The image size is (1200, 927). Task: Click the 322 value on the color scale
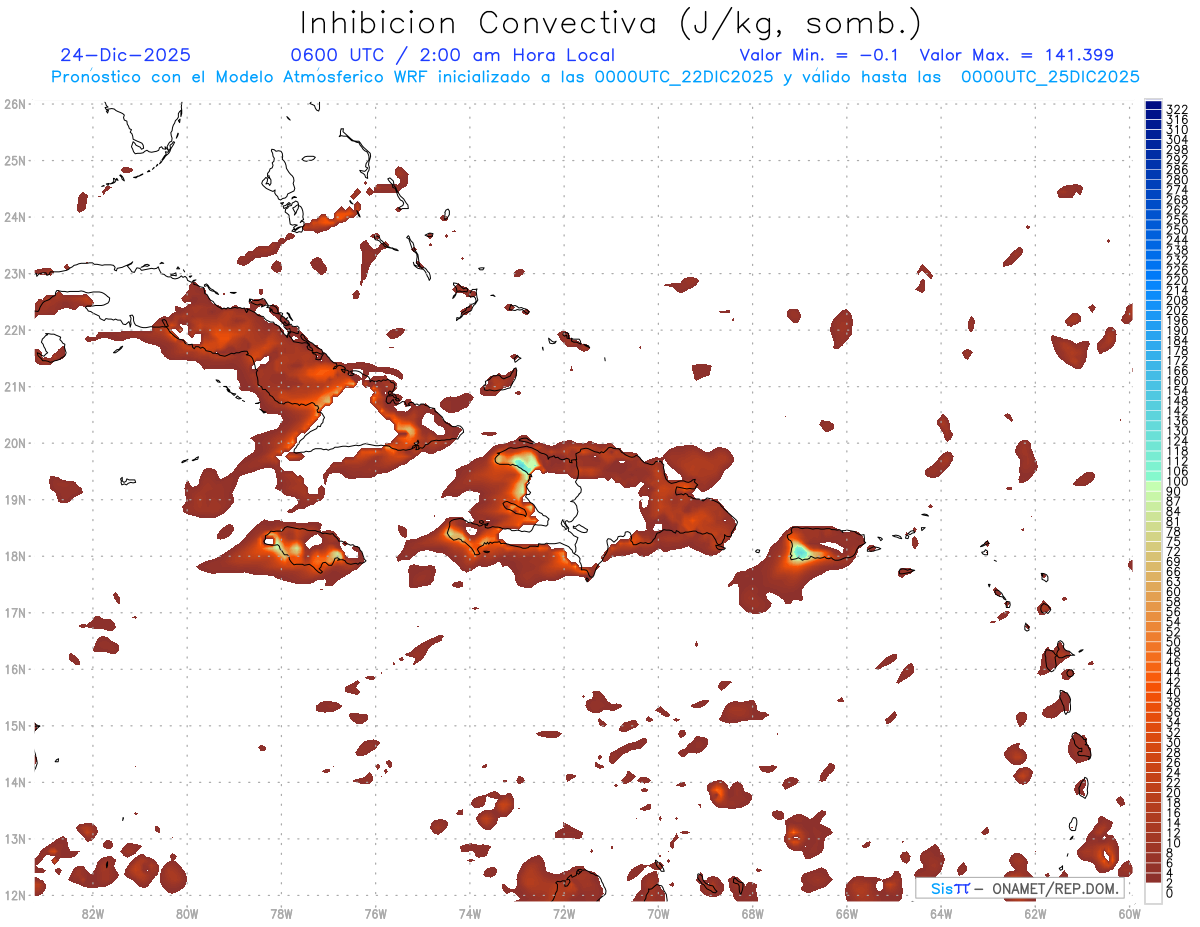point(1177,110)
